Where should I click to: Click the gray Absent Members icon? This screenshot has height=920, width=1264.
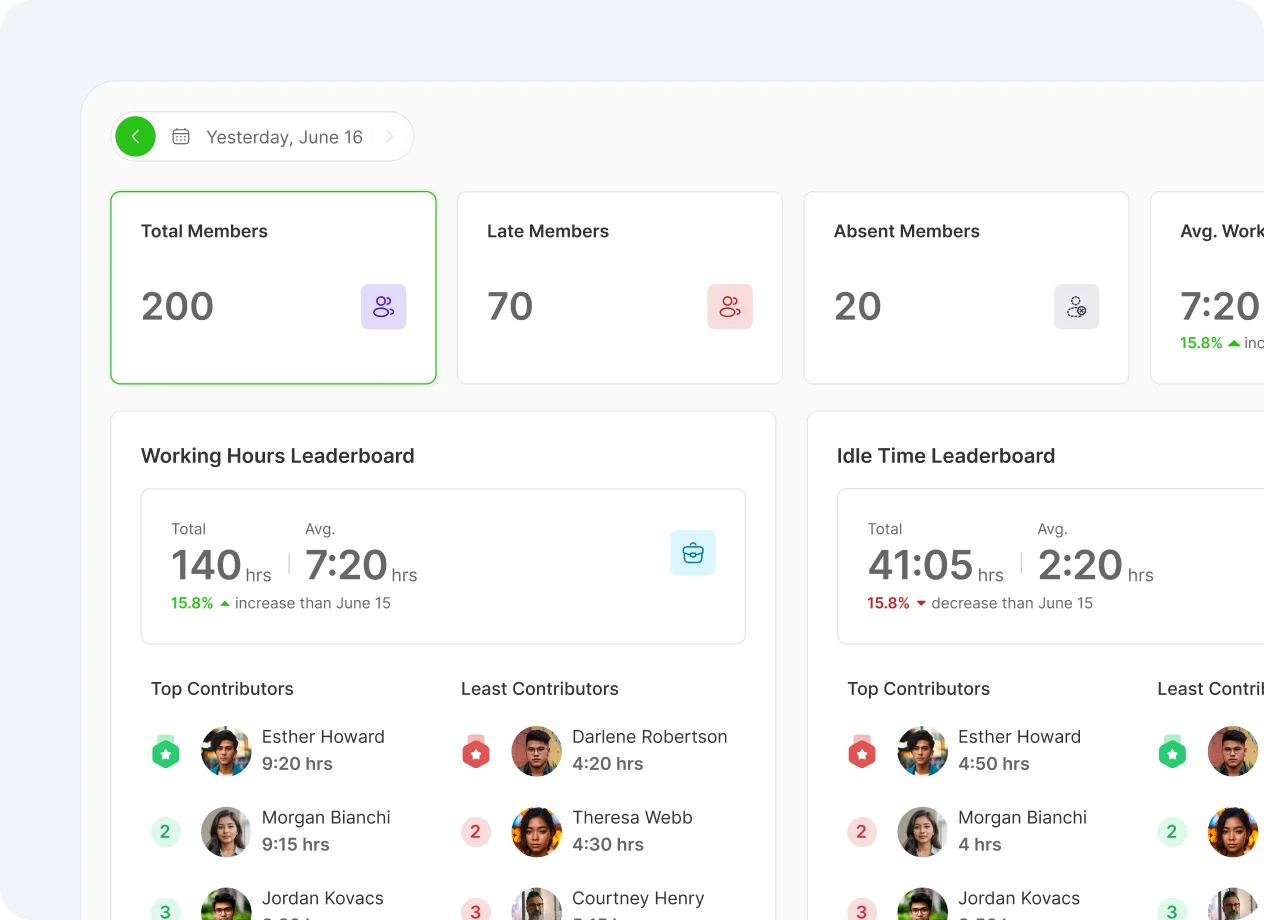[x=1076, y=307]
